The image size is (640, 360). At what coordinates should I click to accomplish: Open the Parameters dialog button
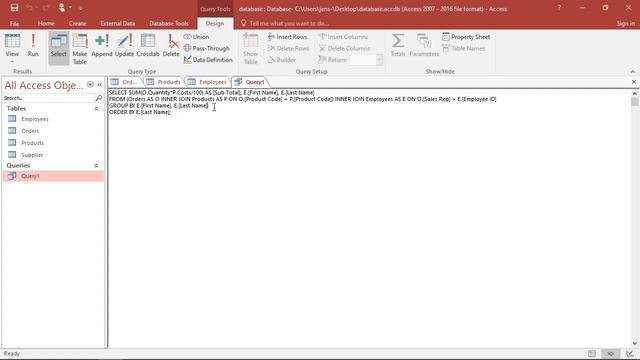tap(424, 45)
